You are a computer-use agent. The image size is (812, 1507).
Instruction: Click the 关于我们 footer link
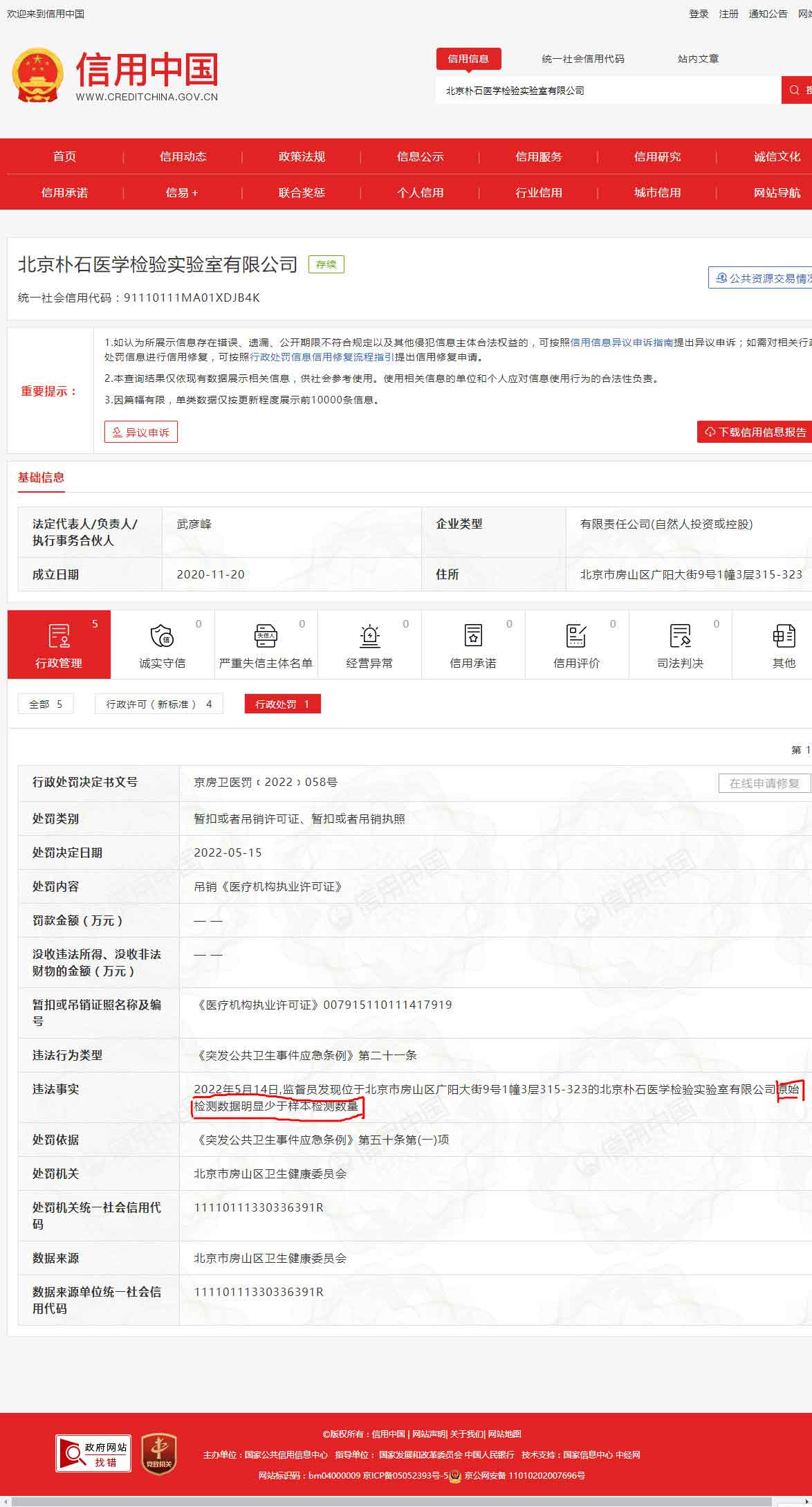pos(467,1434)
